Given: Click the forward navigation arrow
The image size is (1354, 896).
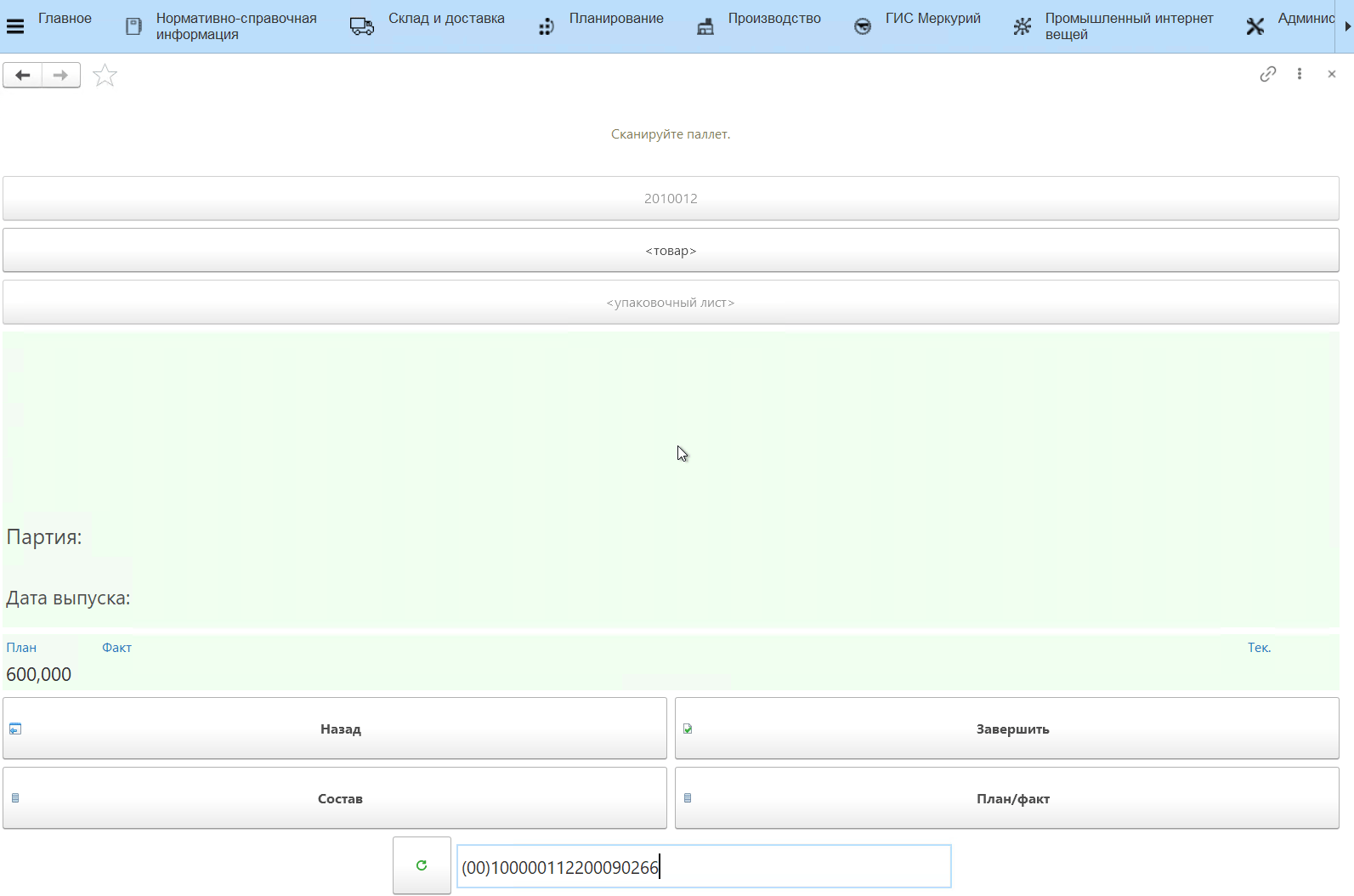Looking at the screenshot, I should (x=60, y=76).
